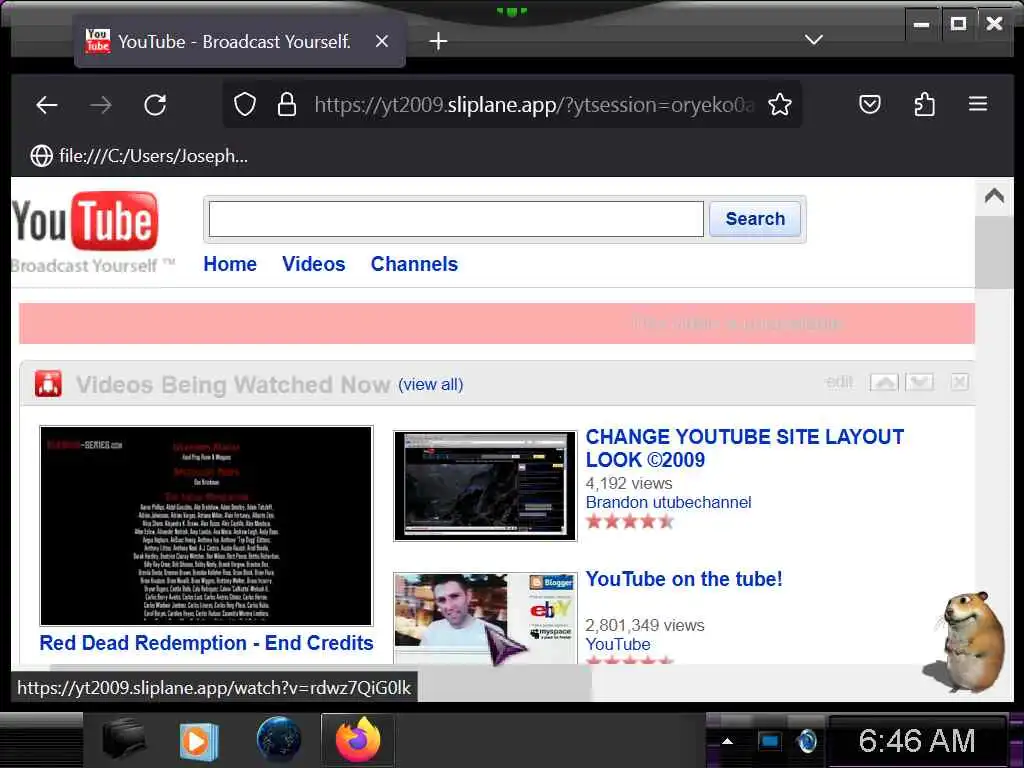The height and width of the screenshot is (768, 1024).
Task: Open a new tab with the plus button
Action: (x=438, y=41)
